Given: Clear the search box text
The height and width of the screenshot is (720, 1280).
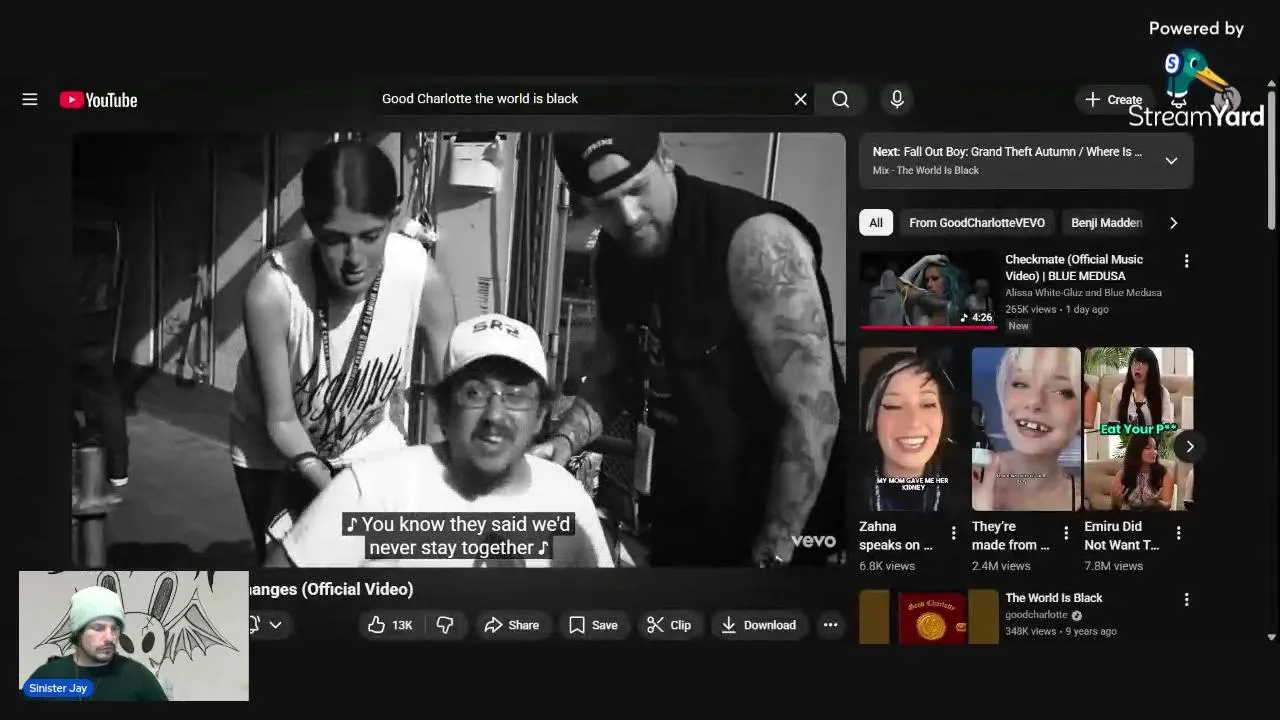Looking at the screenshot, I should click(x=800, y=99).
